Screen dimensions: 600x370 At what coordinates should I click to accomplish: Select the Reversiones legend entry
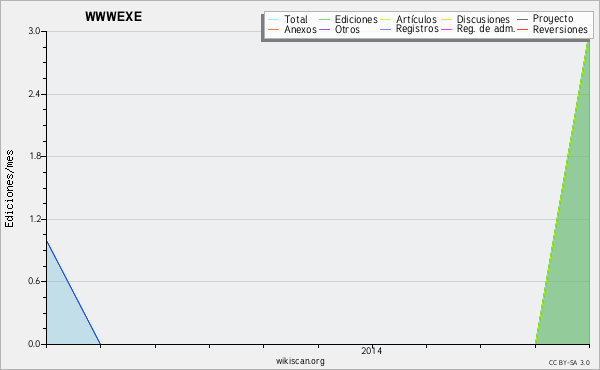(x=560, y=29)
